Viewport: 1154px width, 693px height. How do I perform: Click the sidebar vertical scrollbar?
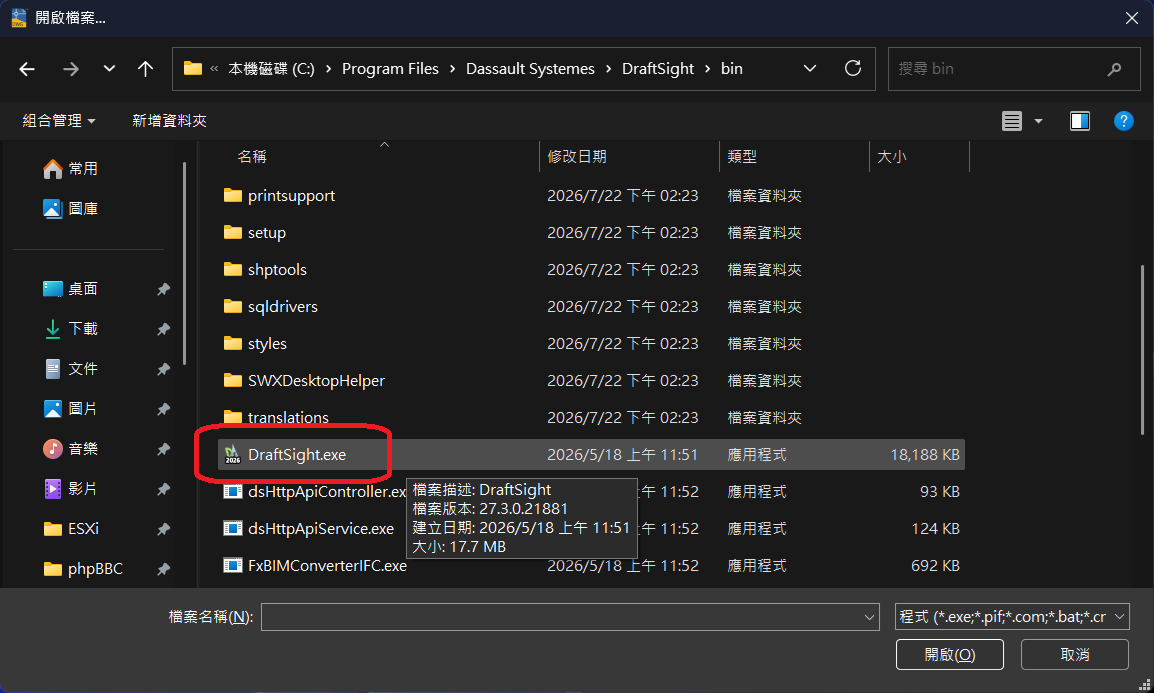tap(184, 263)
